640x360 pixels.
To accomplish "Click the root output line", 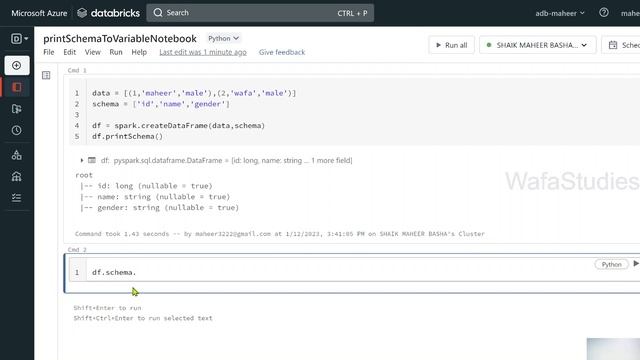I will (x=84, y=175).
